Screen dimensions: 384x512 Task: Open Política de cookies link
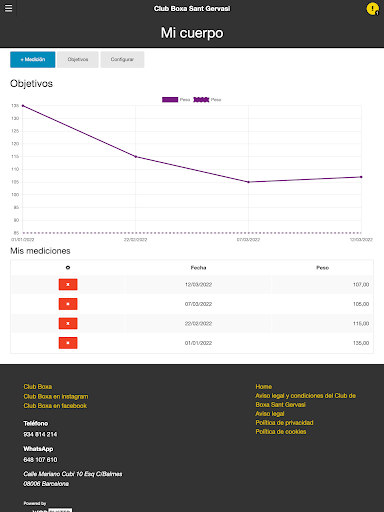pyautogui.click(x=281, y=432)
